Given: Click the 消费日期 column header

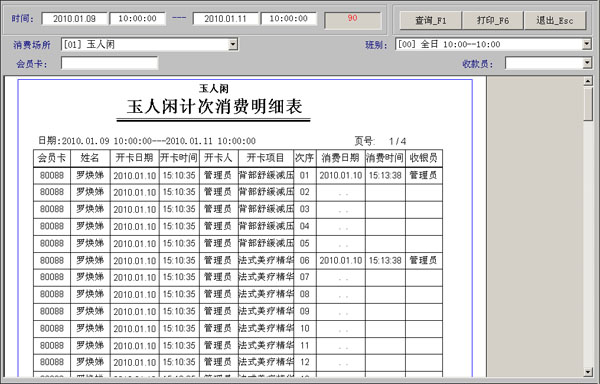Looking at the screenshot, I should 341,158.
